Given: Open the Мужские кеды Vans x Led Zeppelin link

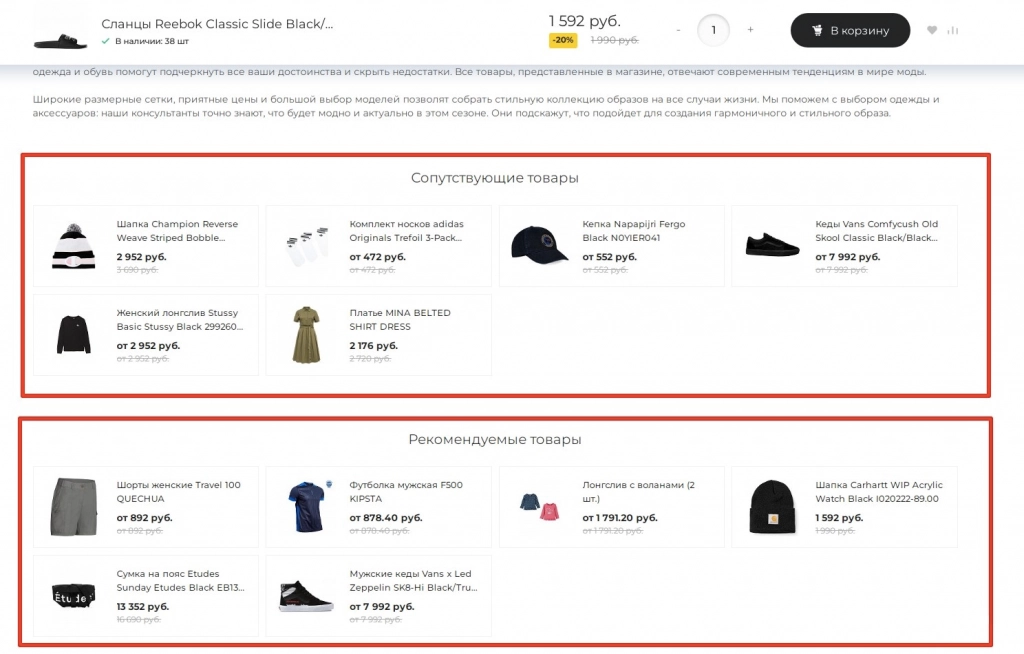Looking at the screenshot, I should tap(413, 580).
